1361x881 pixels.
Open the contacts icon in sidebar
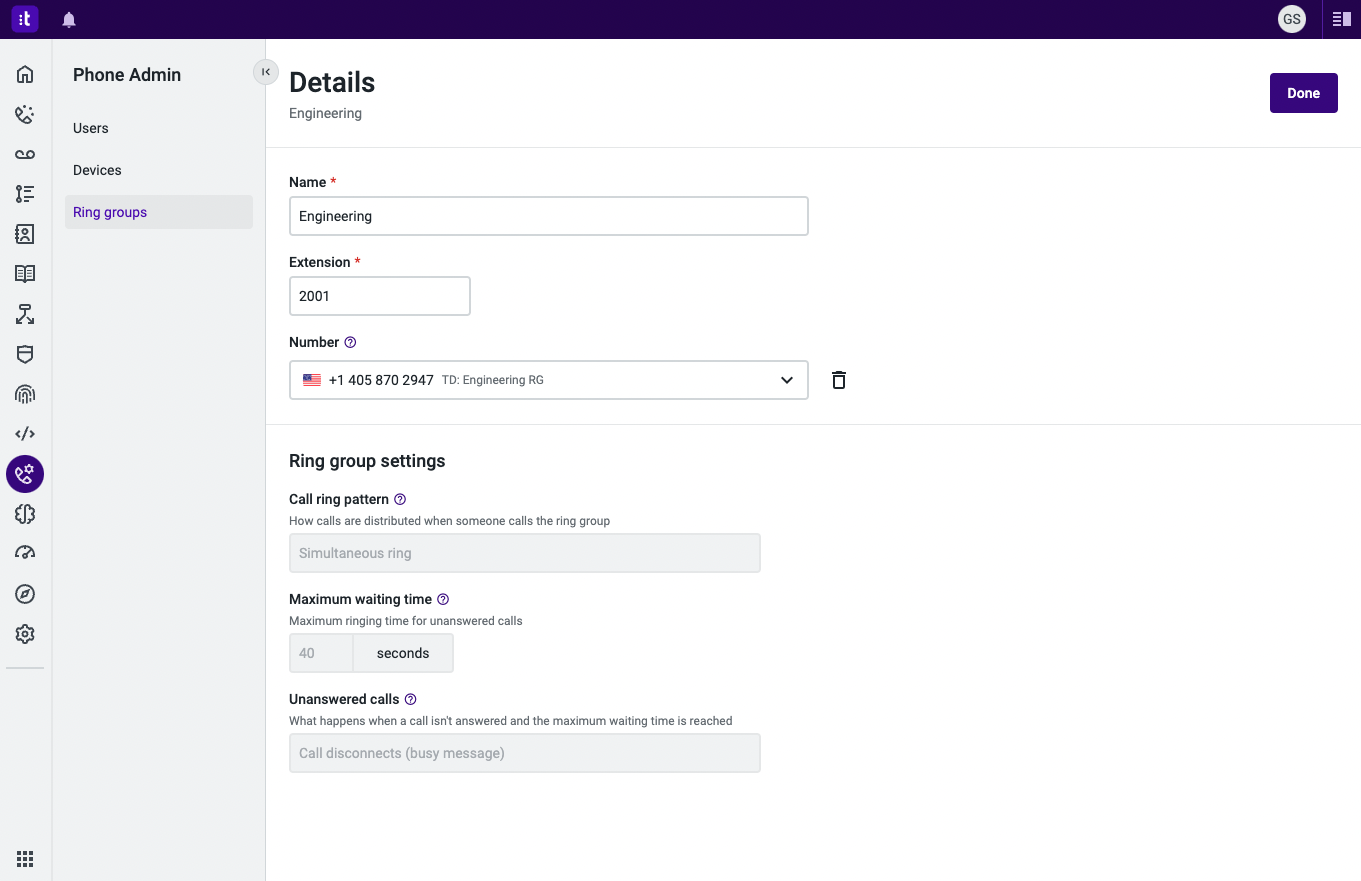25,234
